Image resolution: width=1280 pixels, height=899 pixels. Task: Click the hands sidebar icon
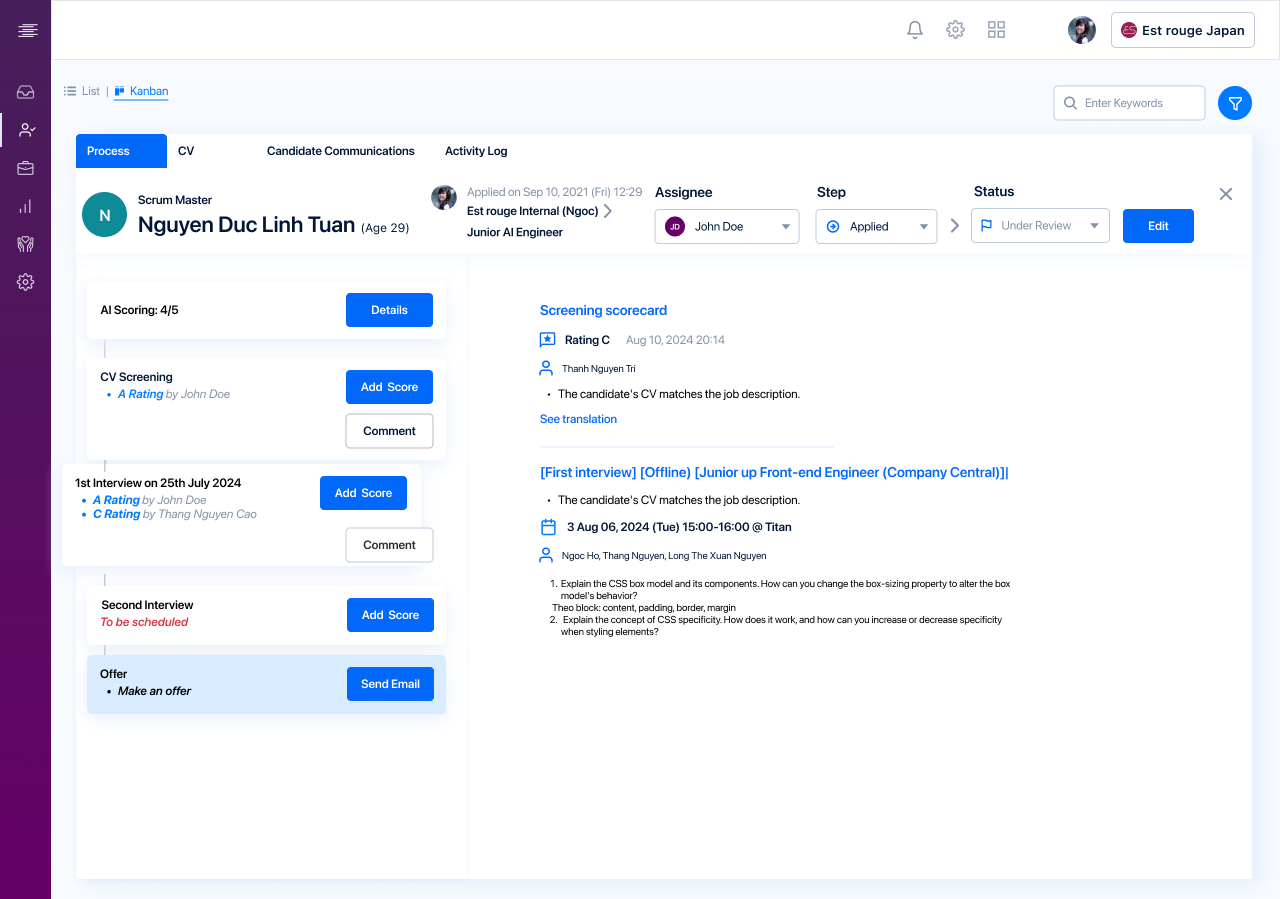pos(26,244)
